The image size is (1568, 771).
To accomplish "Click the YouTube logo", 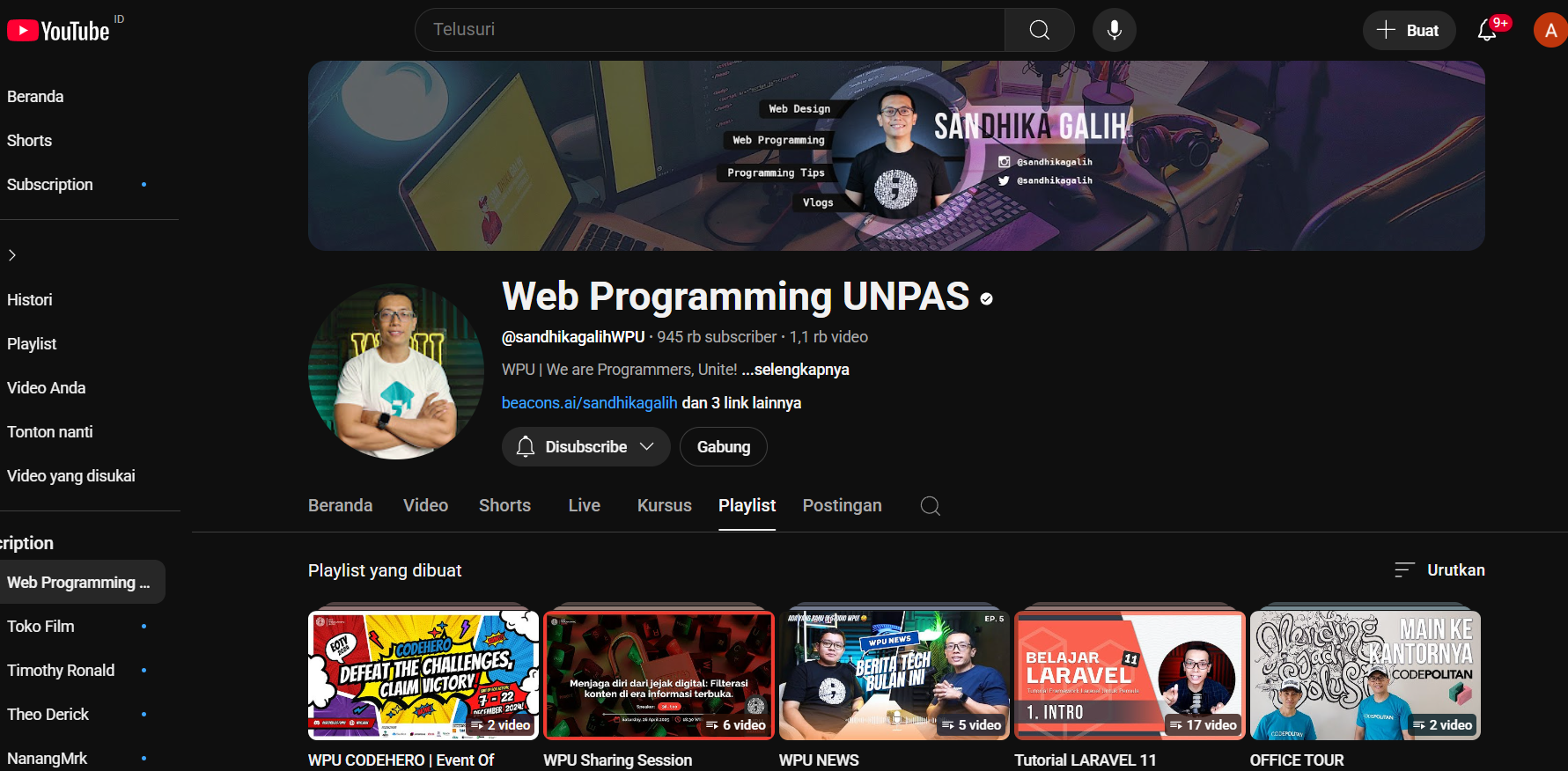I will [58, 31].
